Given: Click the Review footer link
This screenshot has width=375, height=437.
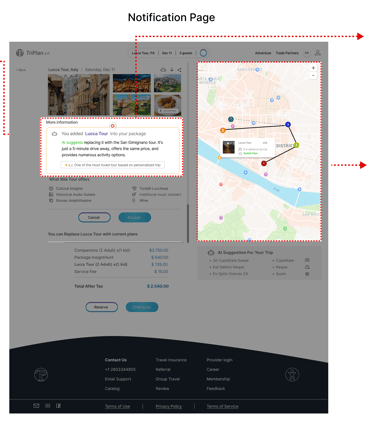Looking at the screenshot, I should coord(162,389).
